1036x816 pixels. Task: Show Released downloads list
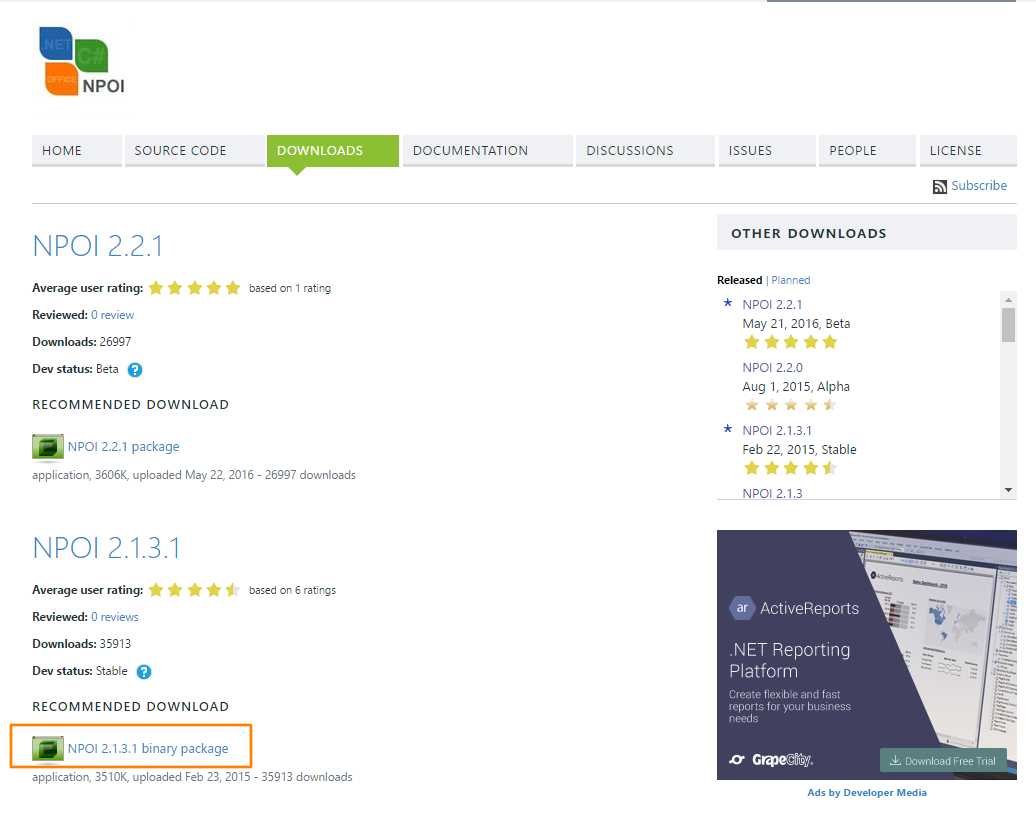[739, 280]
